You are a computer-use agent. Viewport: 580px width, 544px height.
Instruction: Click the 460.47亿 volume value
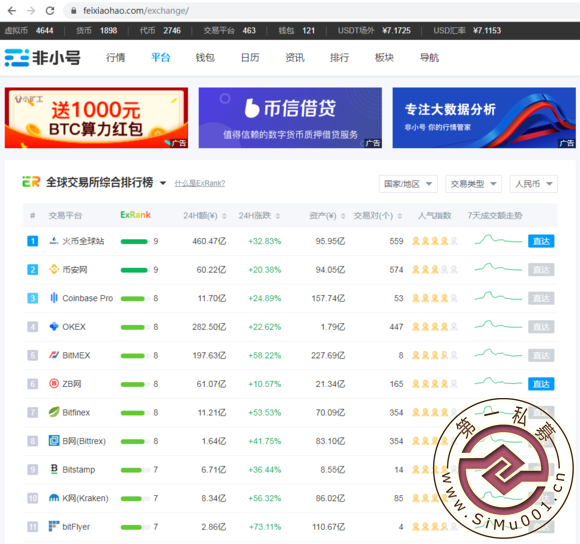[209, 241]
